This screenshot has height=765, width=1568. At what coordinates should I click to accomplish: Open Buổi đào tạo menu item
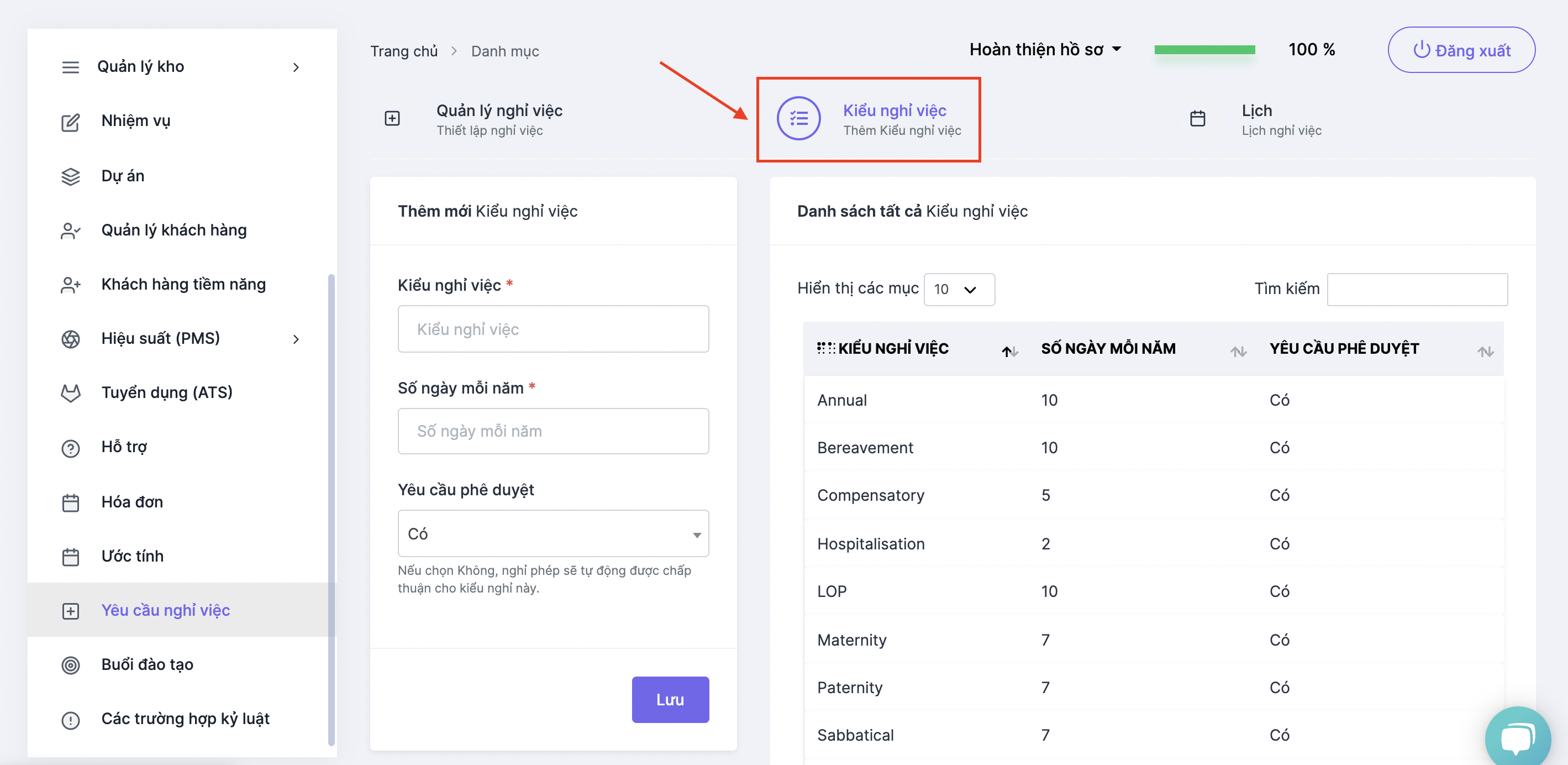tap(148, 664)
